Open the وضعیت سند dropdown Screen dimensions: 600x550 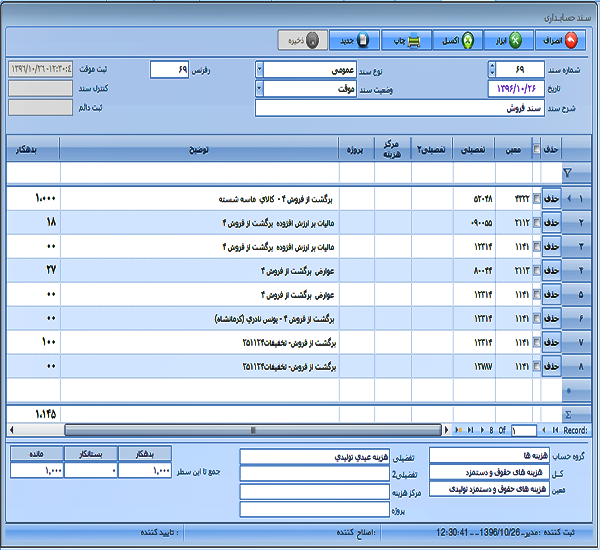pos(259,89)
